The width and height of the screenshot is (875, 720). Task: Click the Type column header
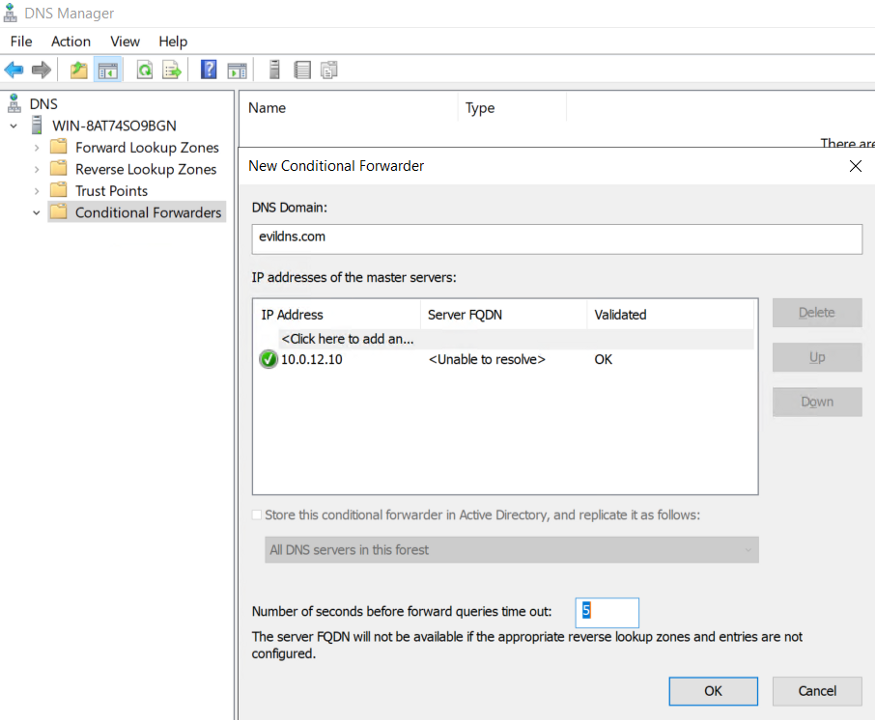pyautogui.click(x=512, y=108)
